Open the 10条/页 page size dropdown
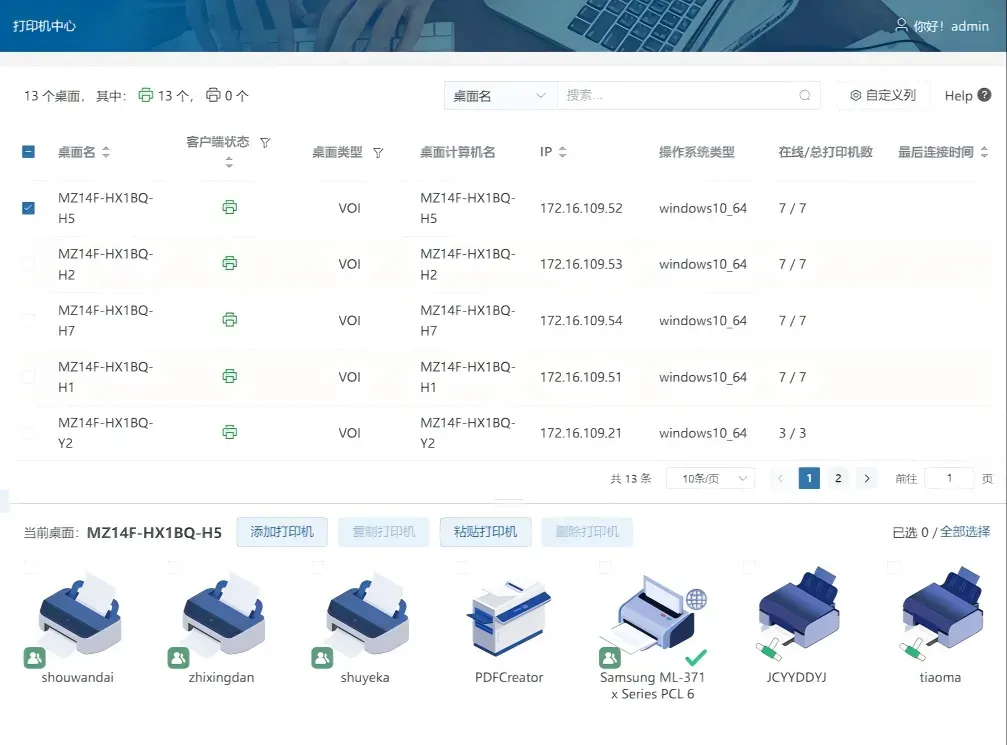The height and width of the screenshot is (745, 1007). pos(710,479)
